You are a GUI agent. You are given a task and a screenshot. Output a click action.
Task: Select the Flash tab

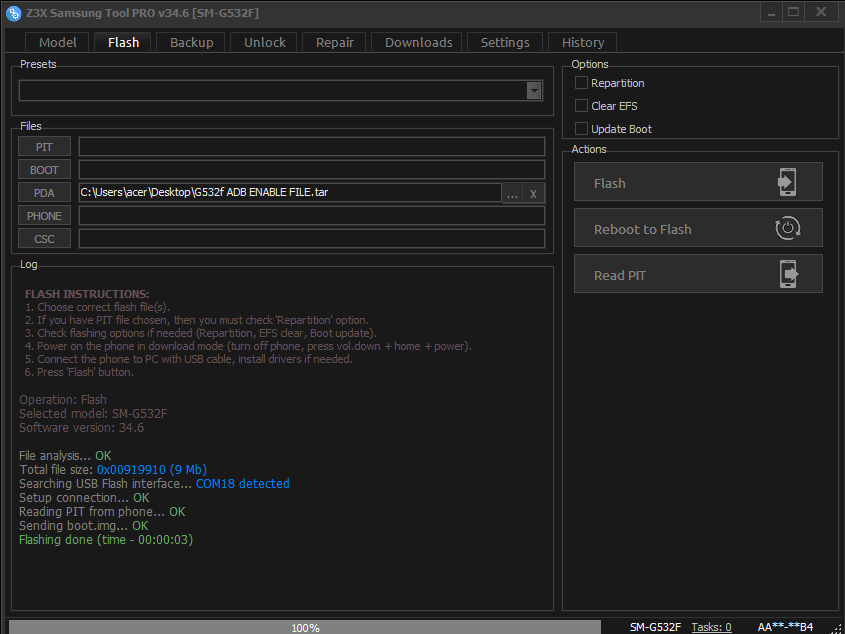click(x=123, y=42)
